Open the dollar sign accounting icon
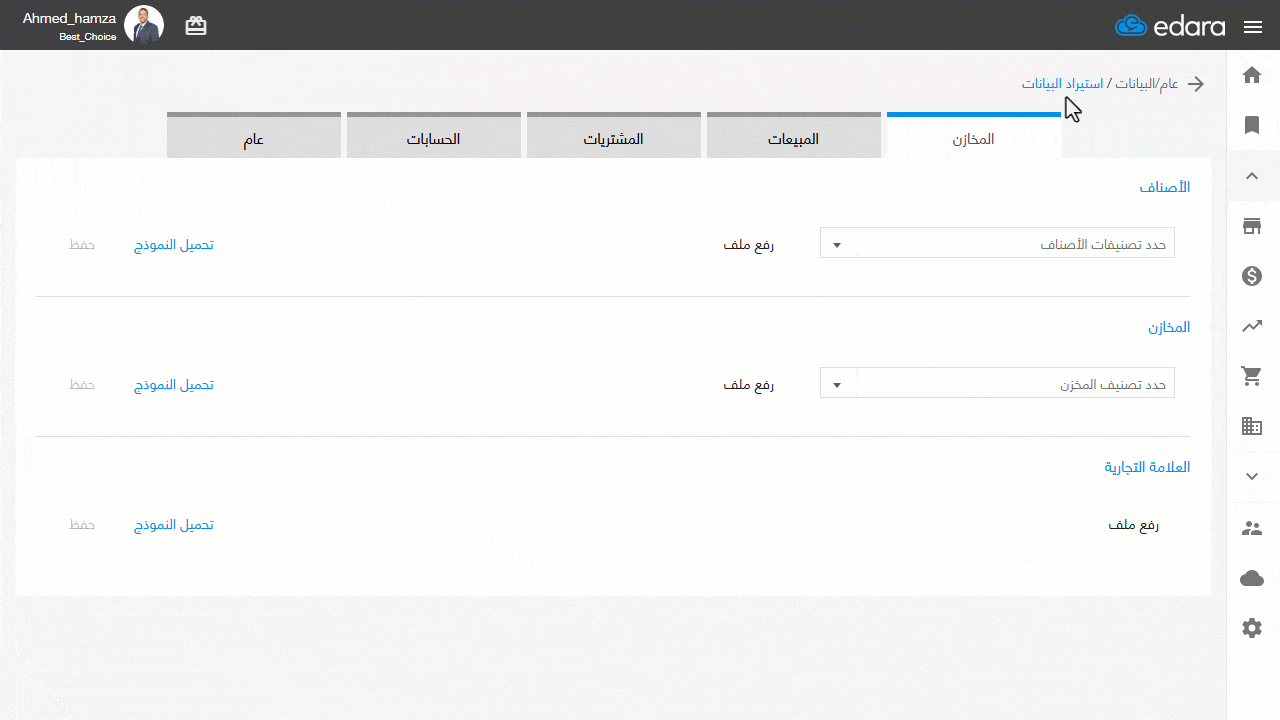The height and width of the screenshot is (720, 1280). [x=1252, y=276]
